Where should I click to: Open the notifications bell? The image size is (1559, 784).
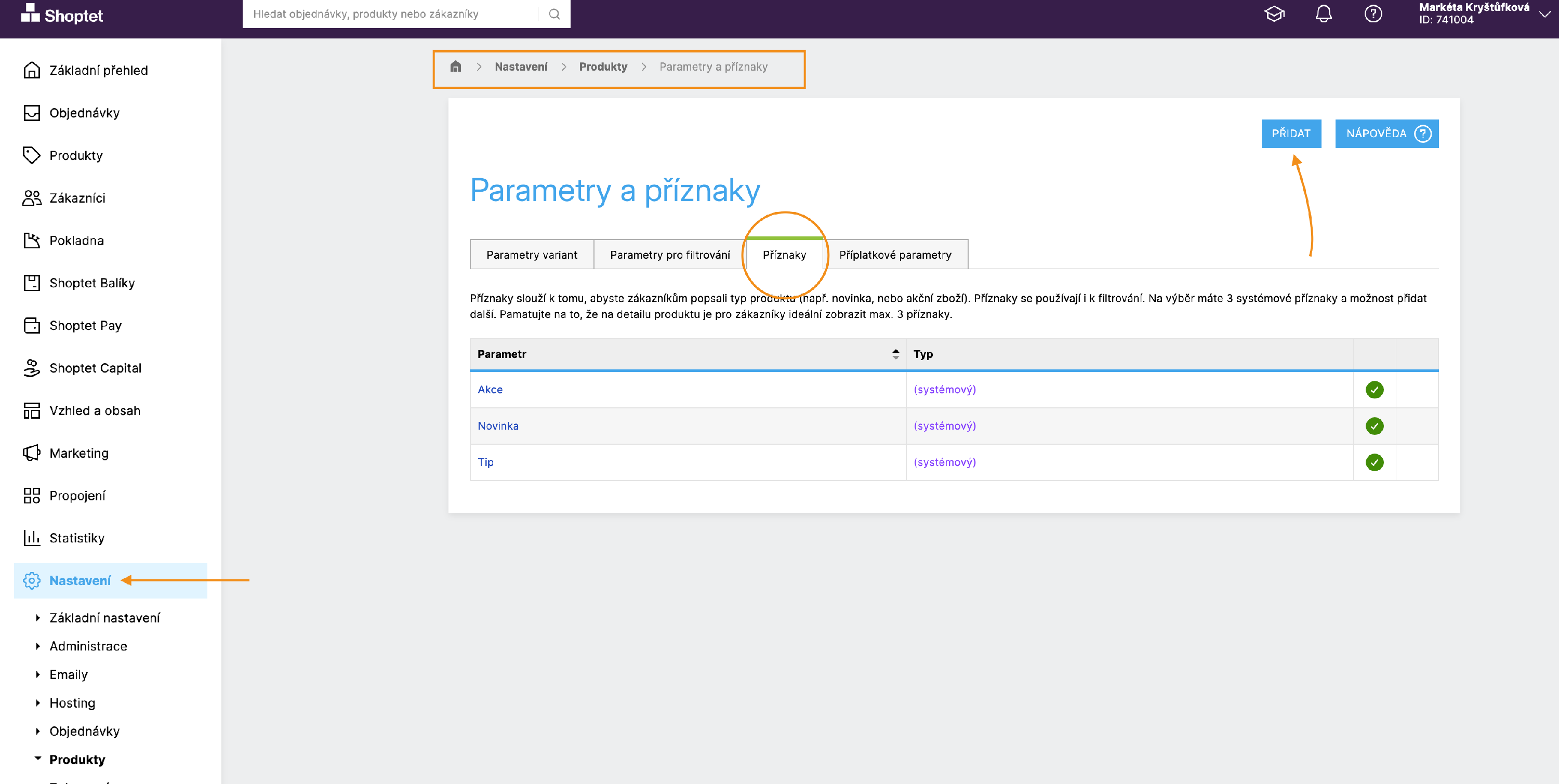coord(1324,14)
